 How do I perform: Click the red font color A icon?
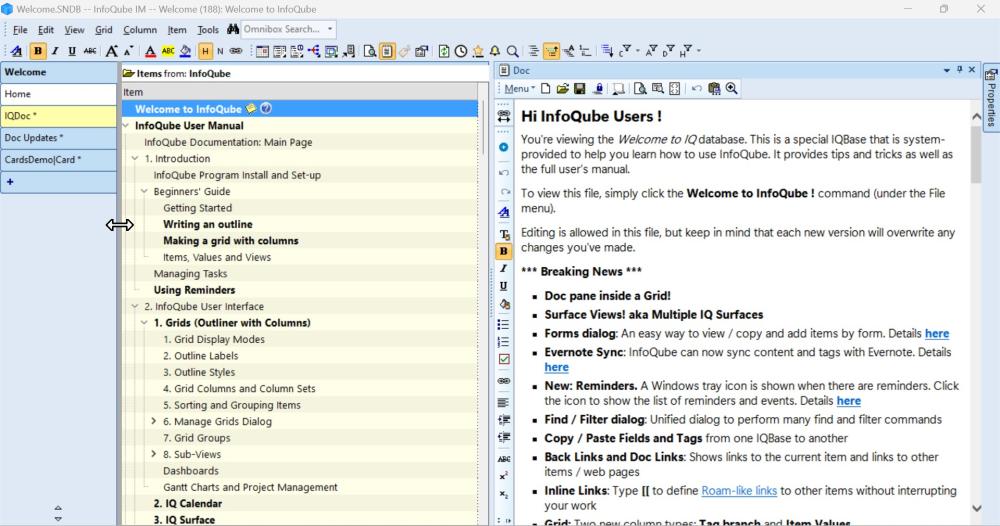[150, 51]
